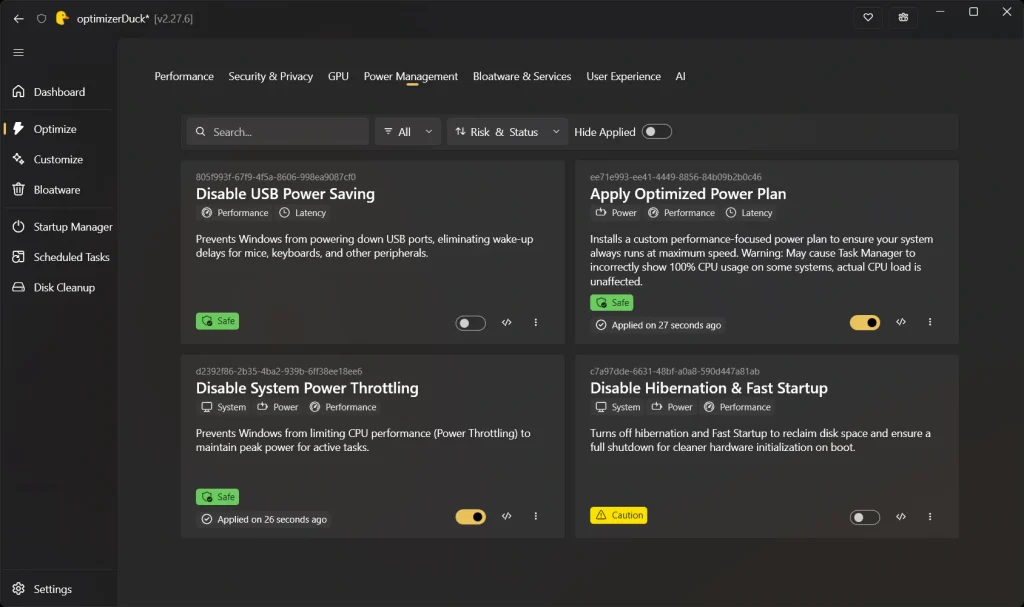View code for Disable System Power Throttling
Viewport: 1024px width, 607px height.
(506, 516)
